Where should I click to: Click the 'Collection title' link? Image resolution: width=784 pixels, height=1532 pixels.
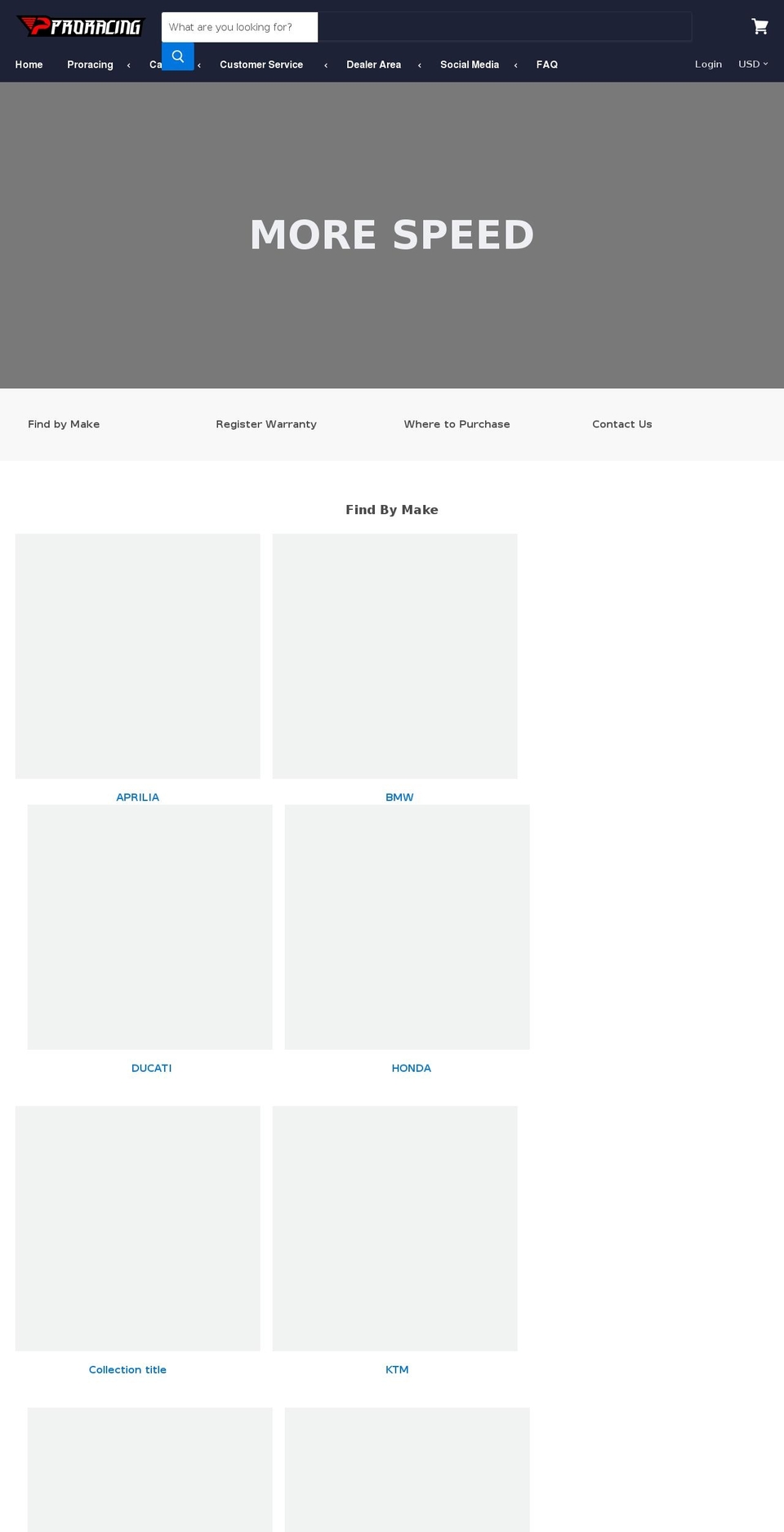click(x=127, y=1369)
